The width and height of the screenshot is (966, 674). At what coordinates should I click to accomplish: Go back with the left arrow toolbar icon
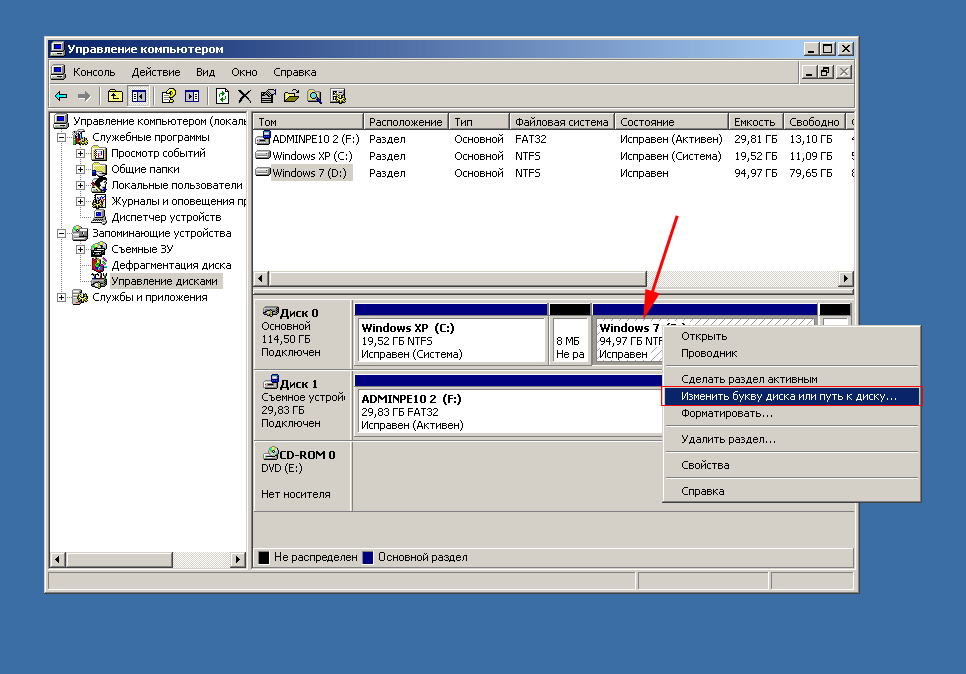click(x=61, y=96)
